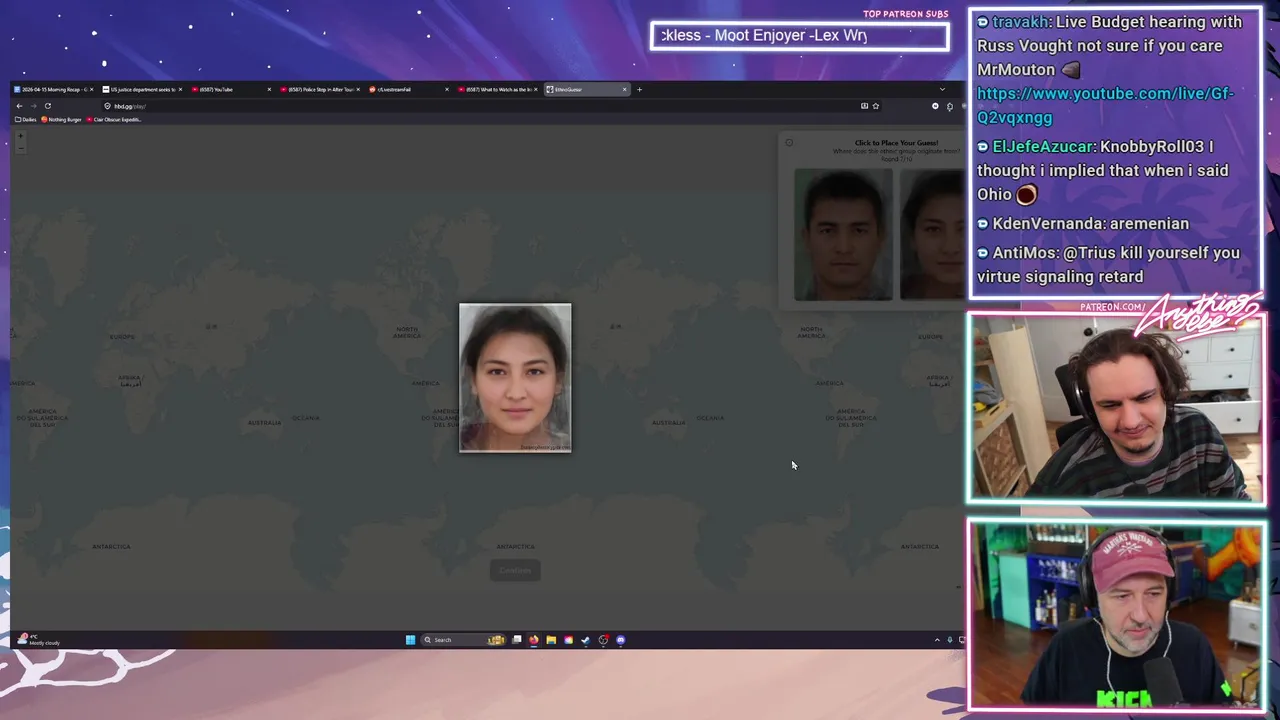This screenshot has width=1280, height=720.
Task: Switch to the (6587) YouTube tab
Action: coord(232,89)
